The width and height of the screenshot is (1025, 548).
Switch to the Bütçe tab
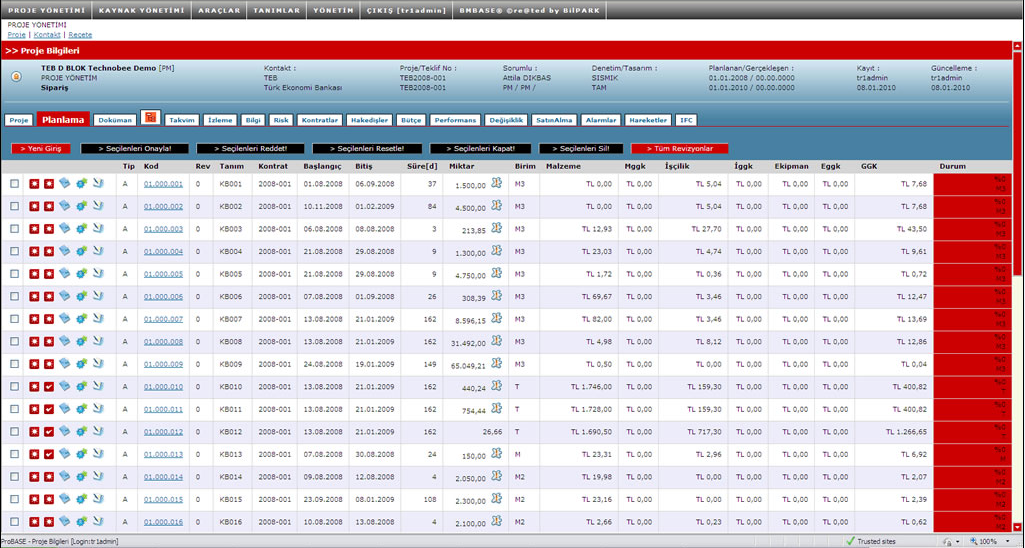point(411,120)
